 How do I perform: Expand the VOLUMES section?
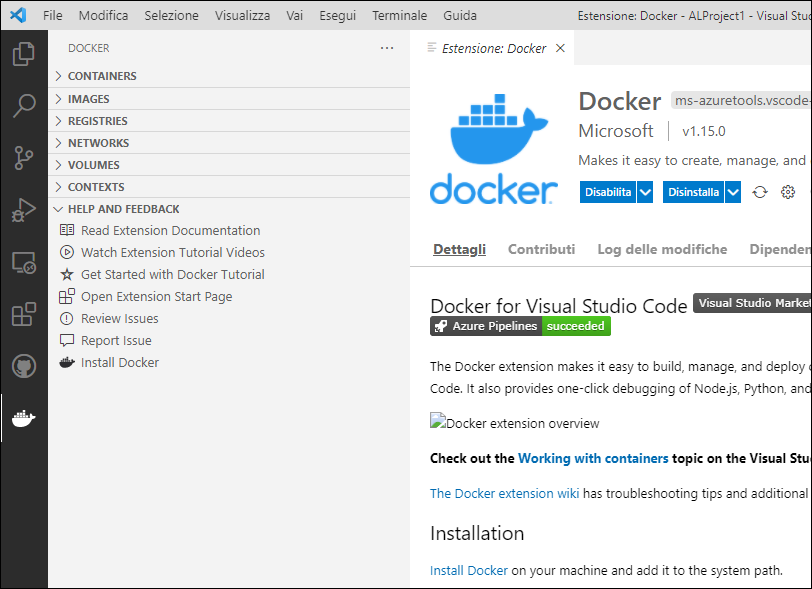click(x=229, y=165)
